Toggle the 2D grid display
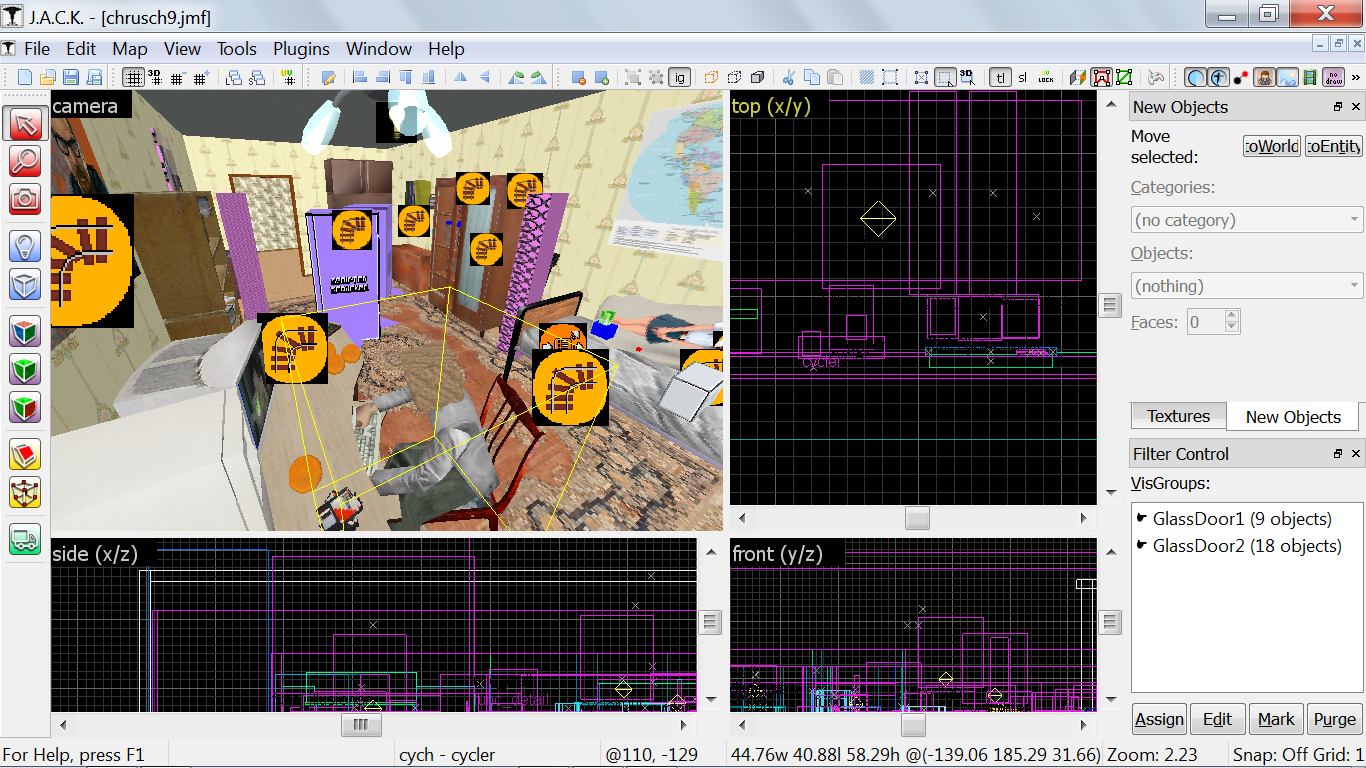This screenshot has height=768, width=1366. (133, 77)
